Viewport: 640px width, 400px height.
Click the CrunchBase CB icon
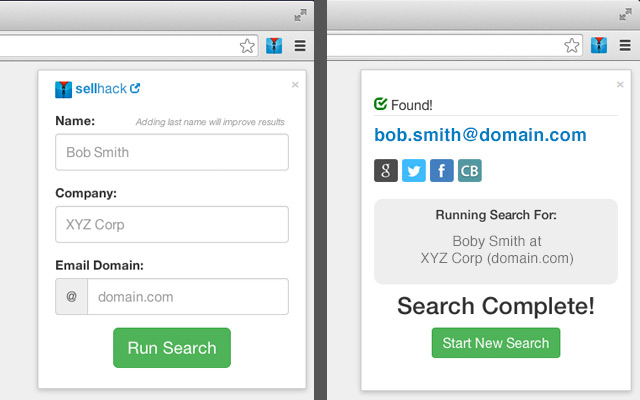click(469, 171)
